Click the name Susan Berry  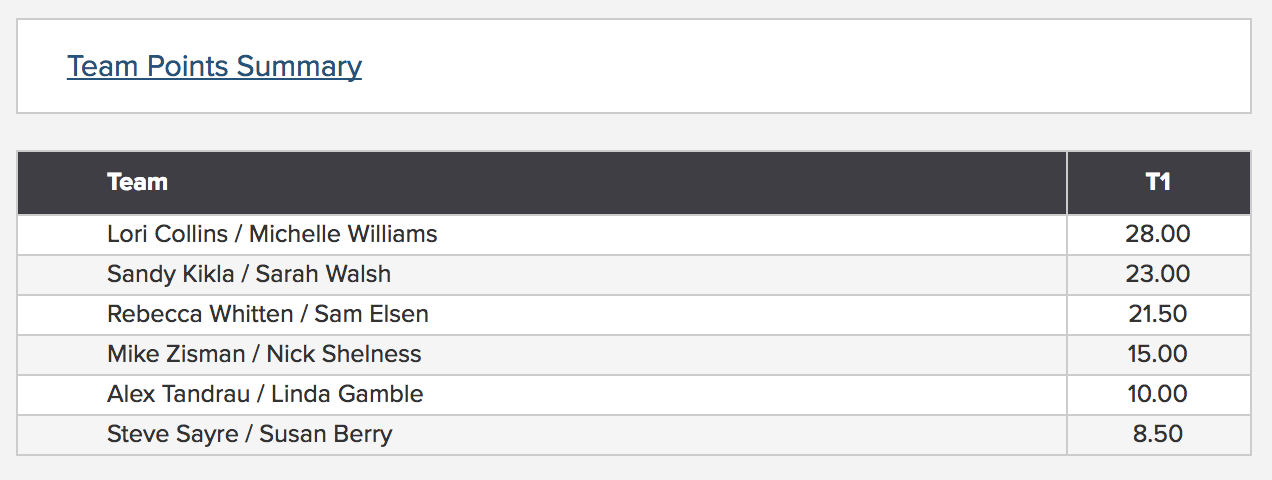325,434
